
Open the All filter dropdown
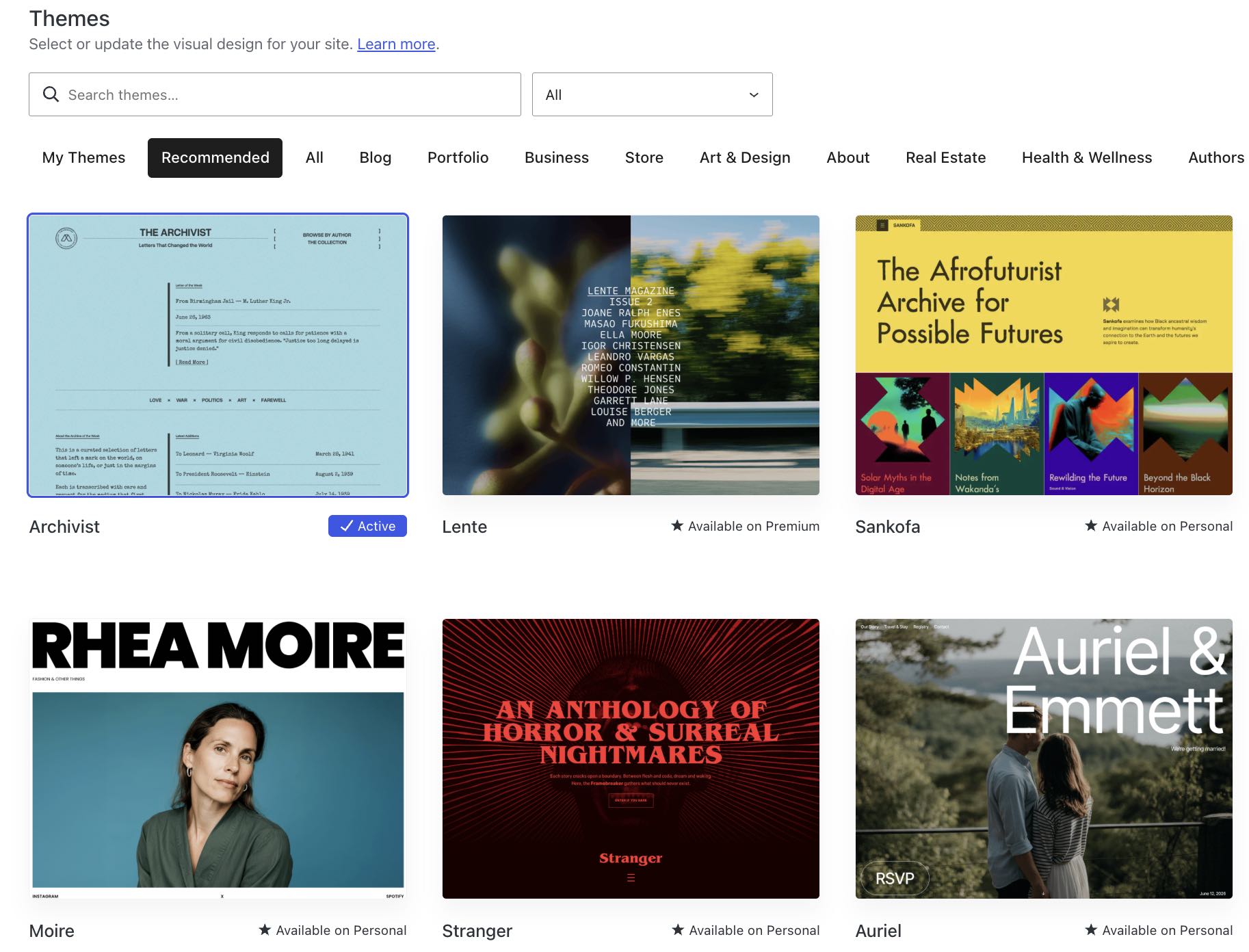(x=653, y=94)
